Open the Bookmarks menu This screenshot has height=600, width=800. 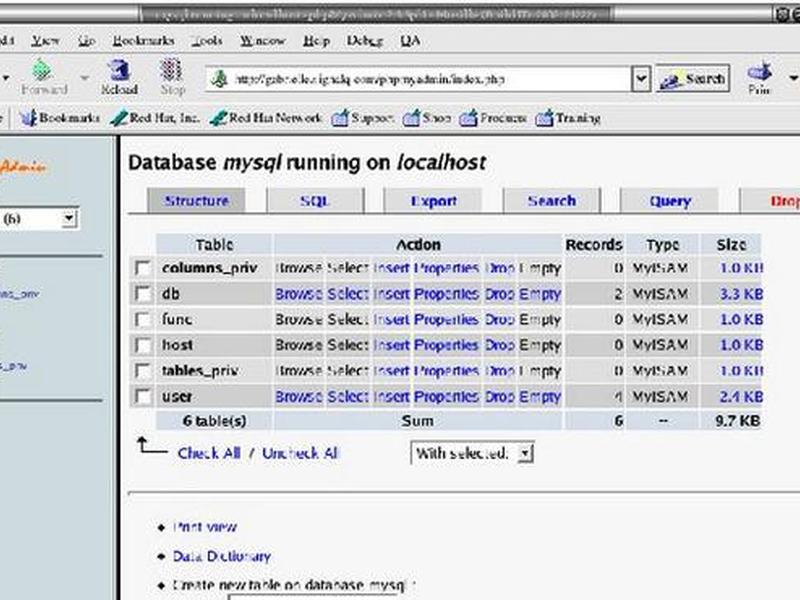click(x=143, y=40)
